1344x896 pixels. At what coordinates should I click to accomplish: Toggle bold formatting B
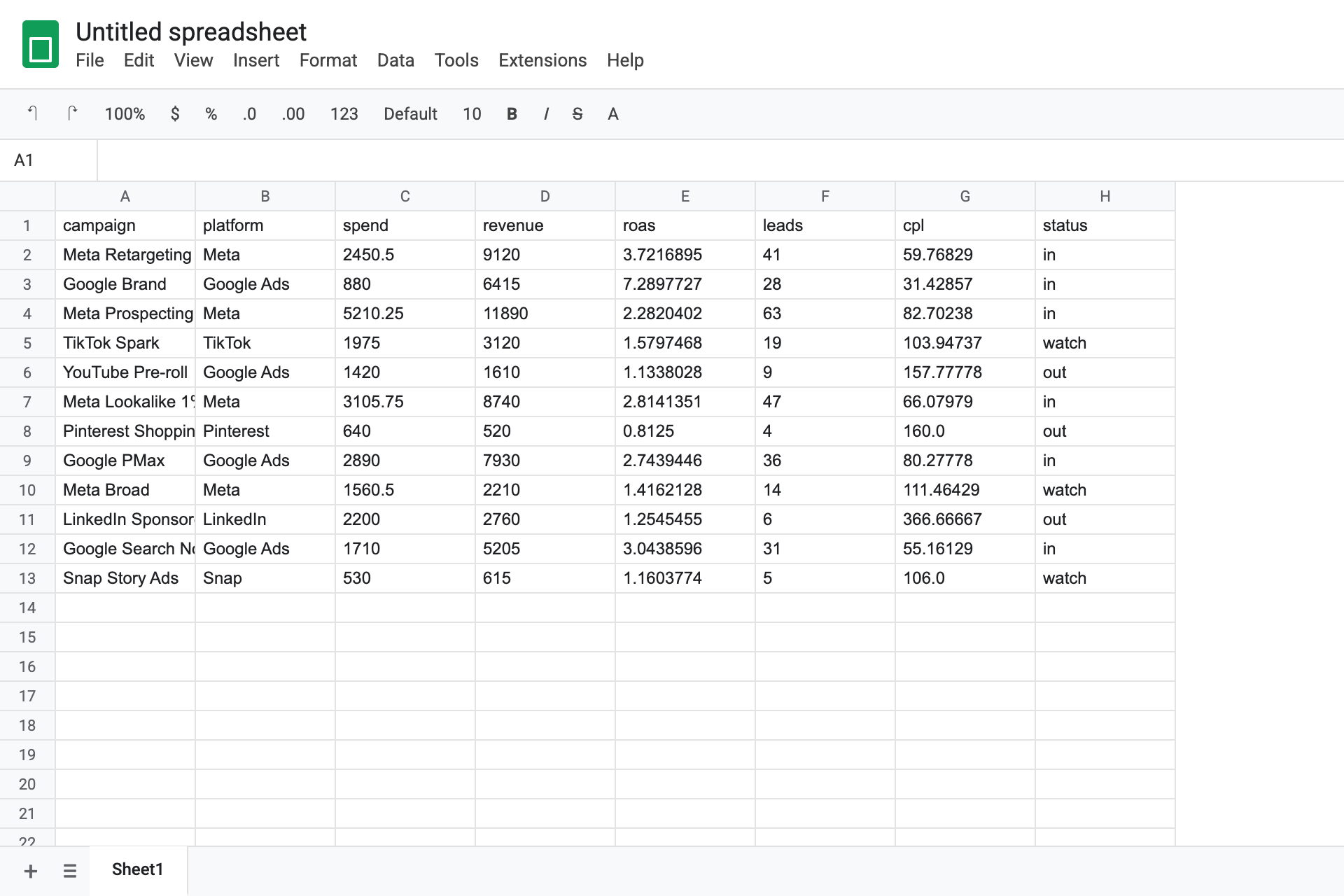point(512,113)
